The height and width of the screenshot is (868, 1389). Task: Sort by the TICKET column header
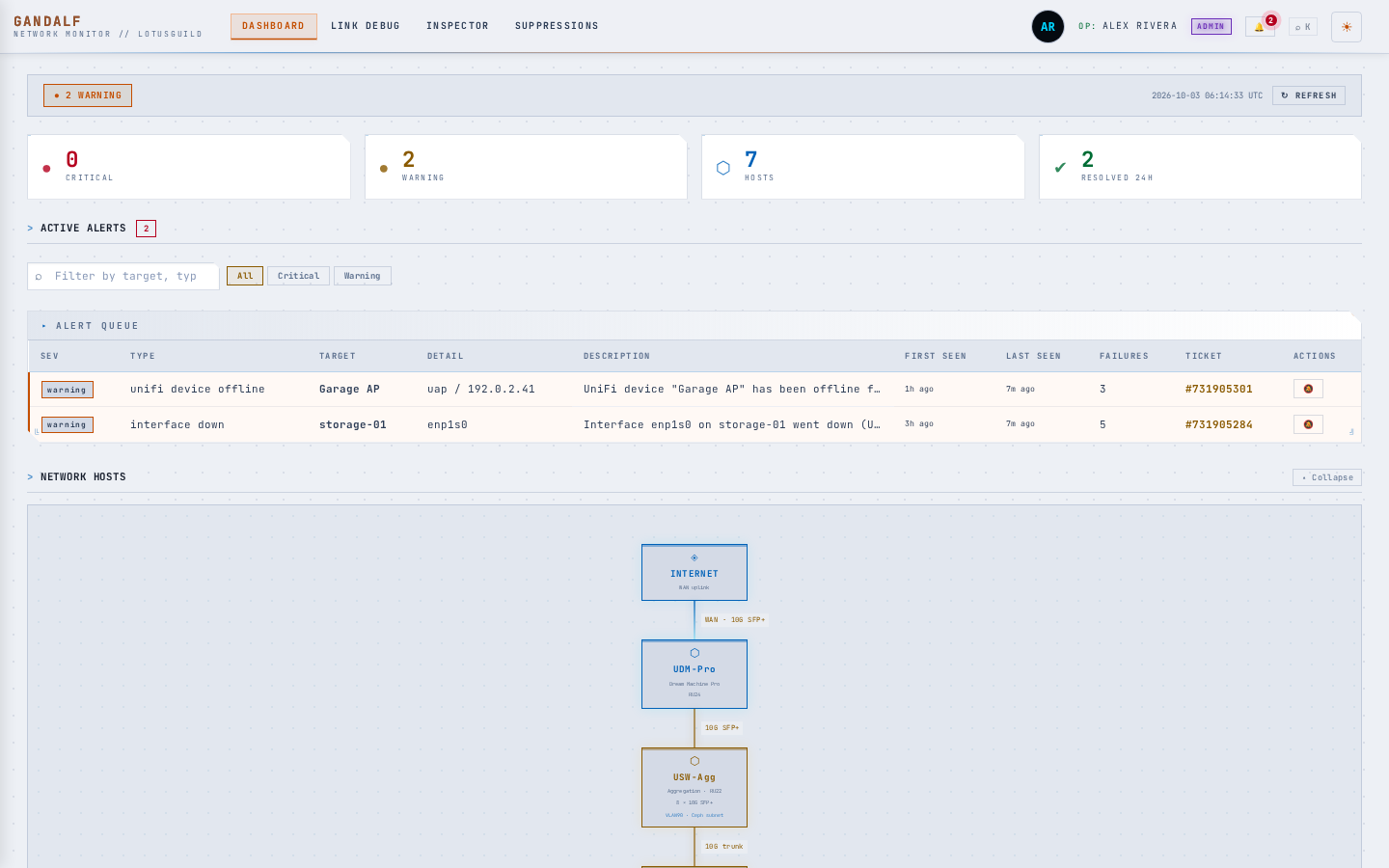1204,356
